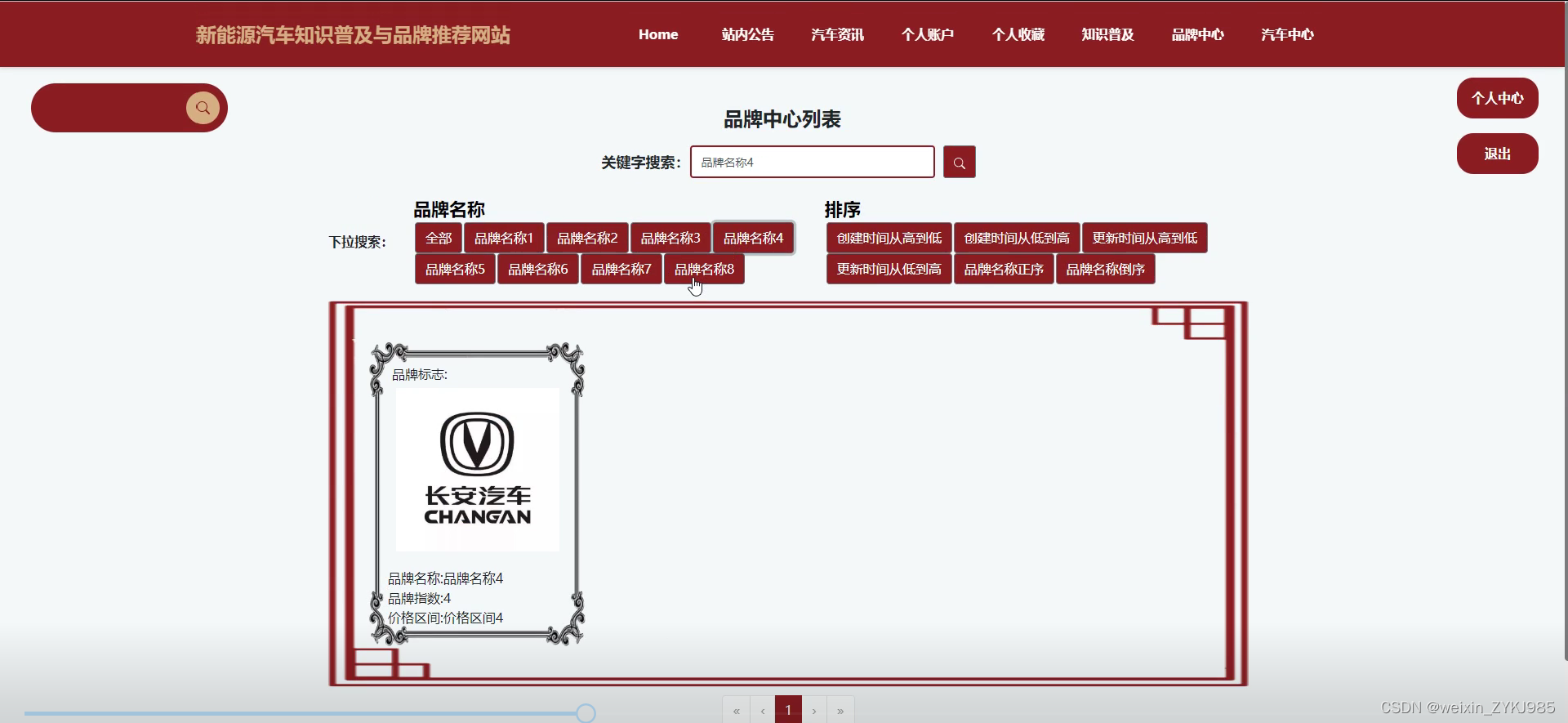
Task: Click the text 品牌名称:品牌名称4 on card
Action: tap(446, 578)
